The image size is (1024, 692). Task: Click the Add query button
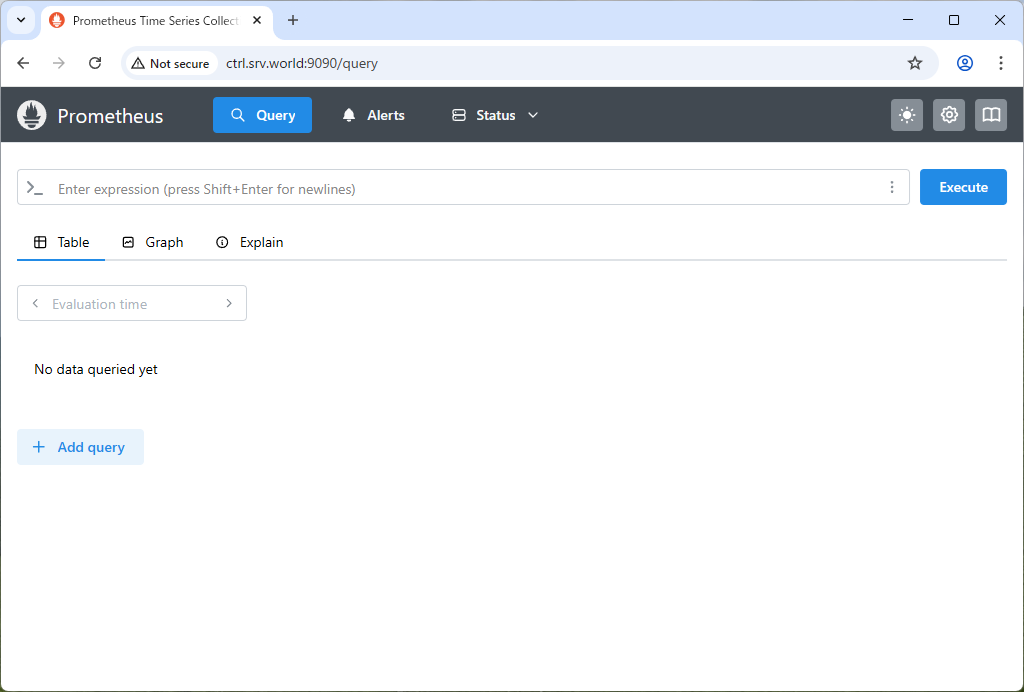(80, 447)
